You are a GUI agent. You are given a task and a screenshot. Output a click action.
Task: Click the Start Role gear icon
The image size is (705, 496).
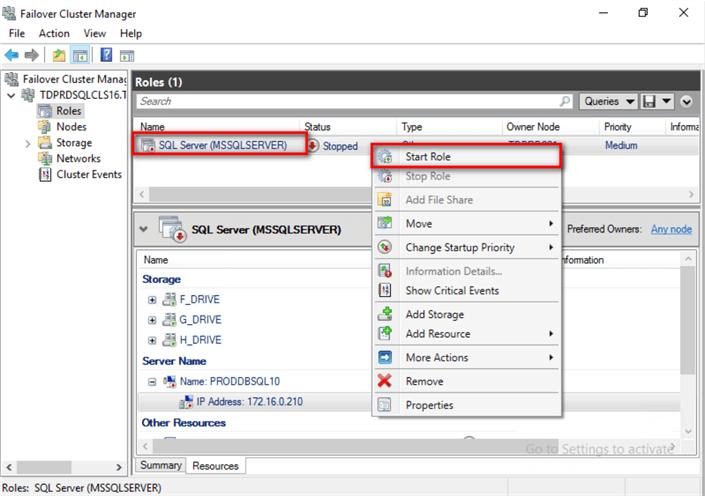pyautogui.click(x=385, y=156)
